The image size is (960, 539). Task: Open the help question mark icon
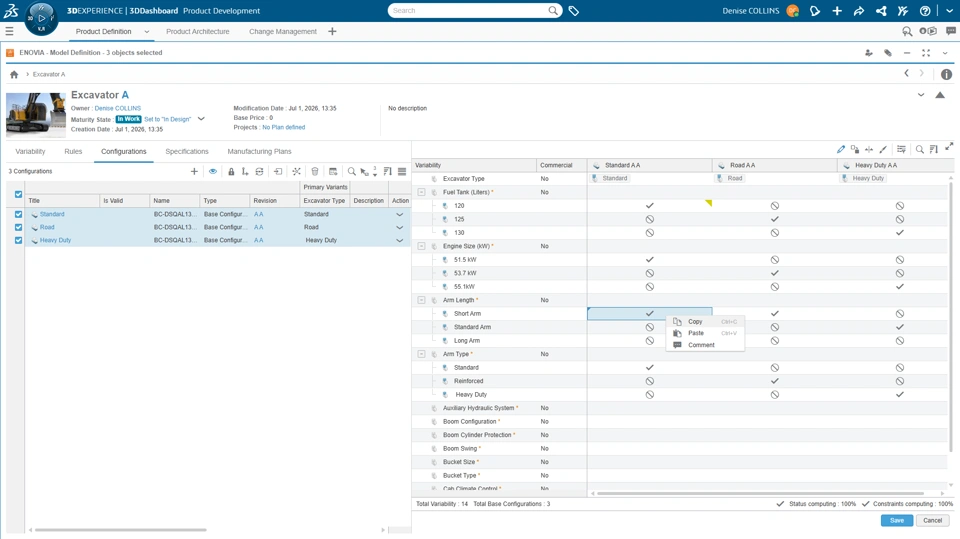pyautogui.click(x=925, y=10)
